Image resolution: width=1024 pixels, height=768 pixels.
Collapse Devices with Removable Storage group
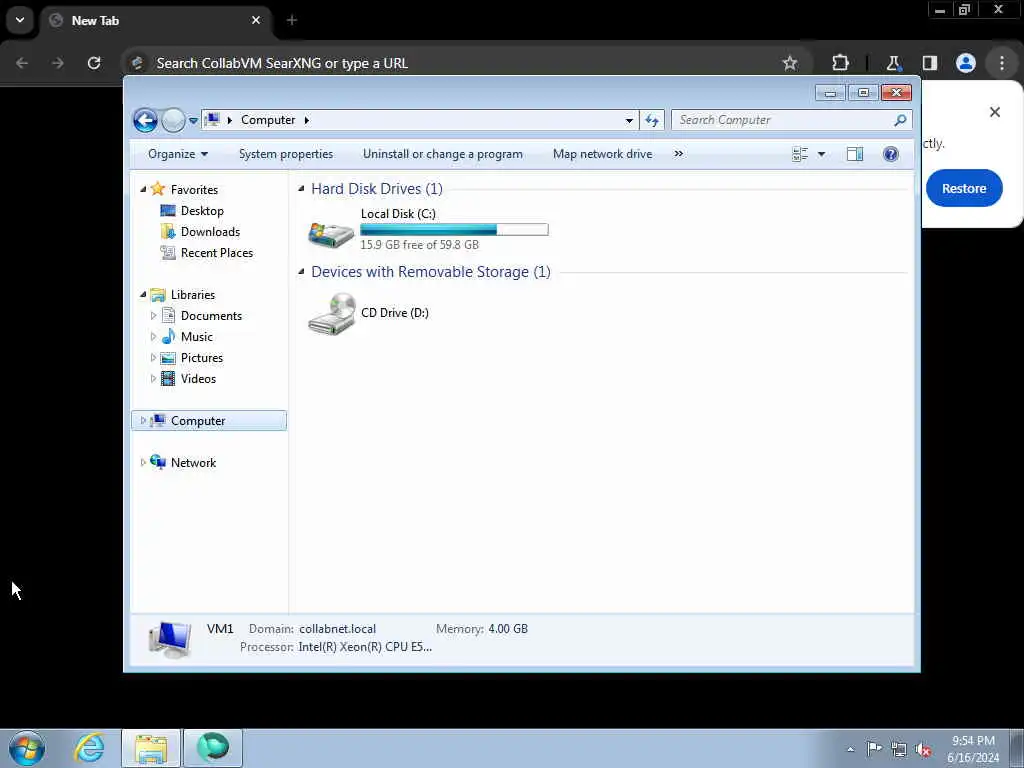[301, 272]
